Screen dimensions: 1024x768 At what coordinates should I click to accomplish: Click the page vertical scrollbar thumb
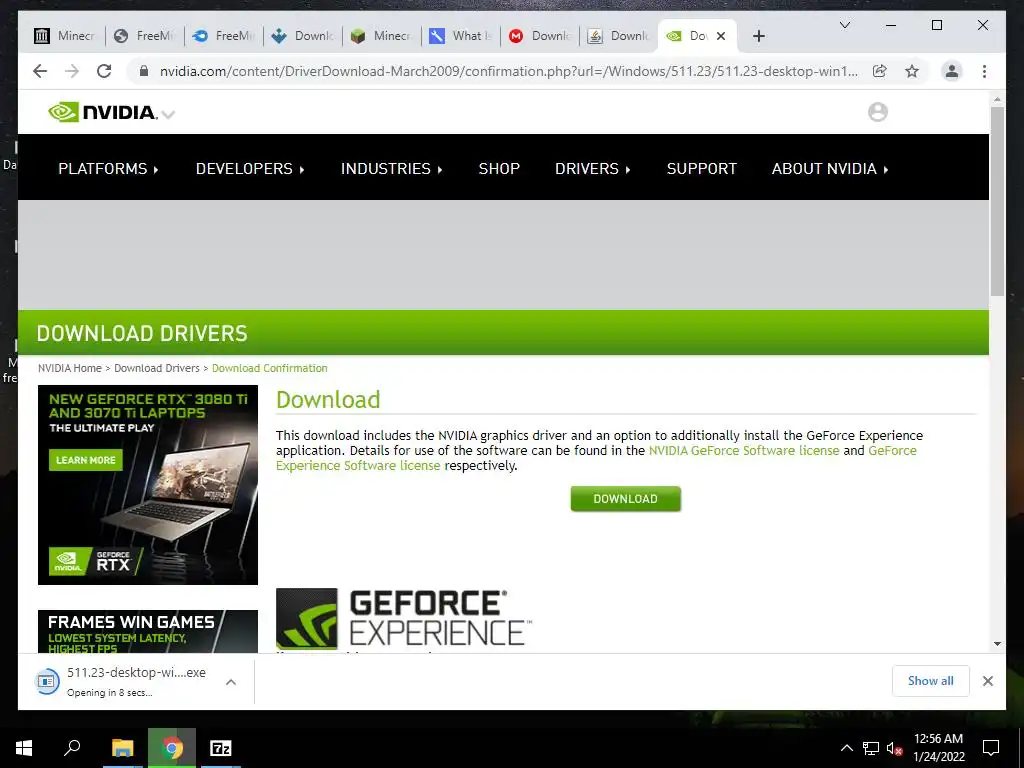[x=997, y=201]
